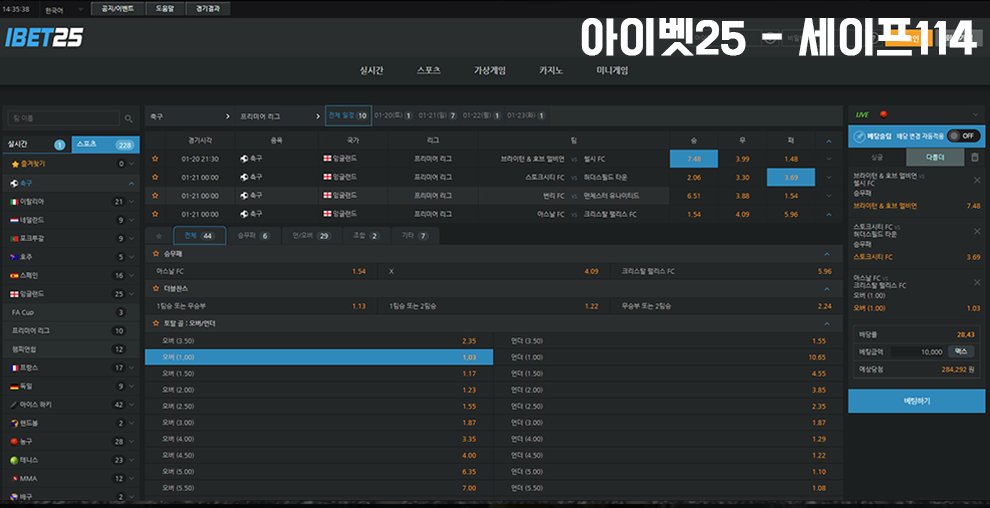Image resolution: width=990 pixels, height=508 pixels.
Task: Remove the 브라이턴 vs 첼시 FC bet with X
Action: point(977,180)
